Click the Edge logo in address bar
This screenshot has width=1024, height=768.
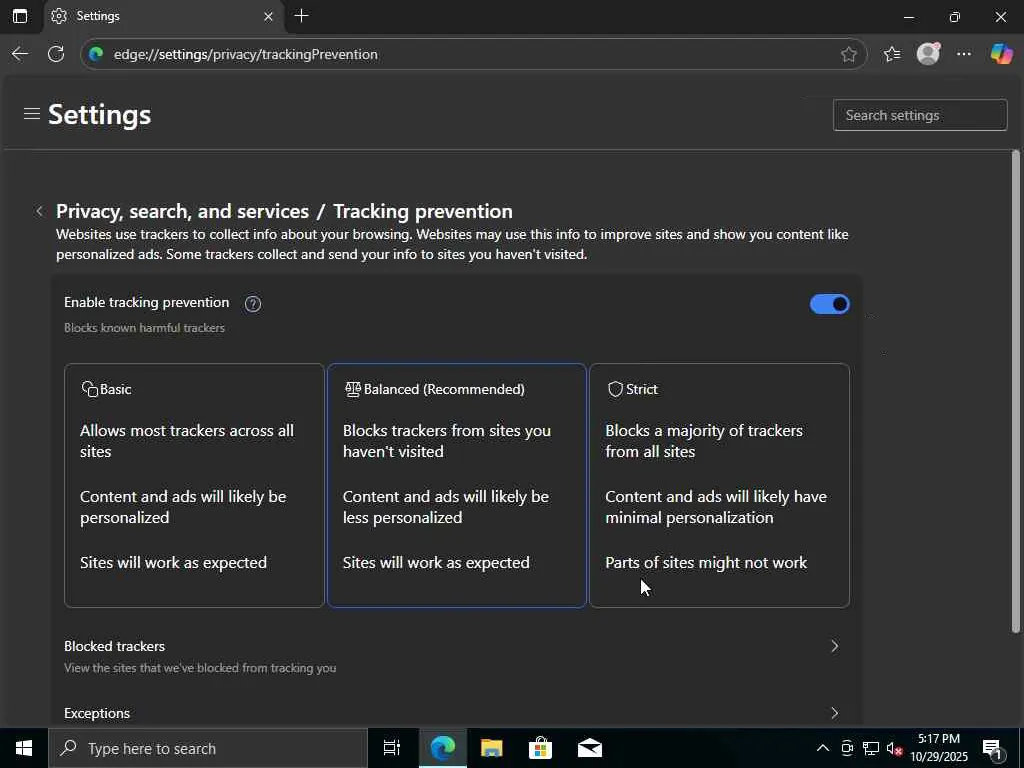pos(96,54)
